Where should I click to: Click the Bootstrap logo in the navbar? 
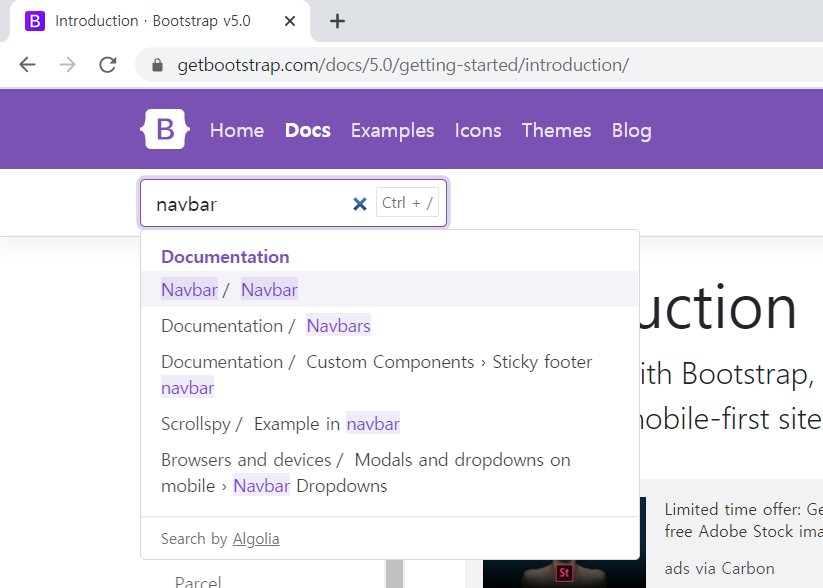point(165,129)
